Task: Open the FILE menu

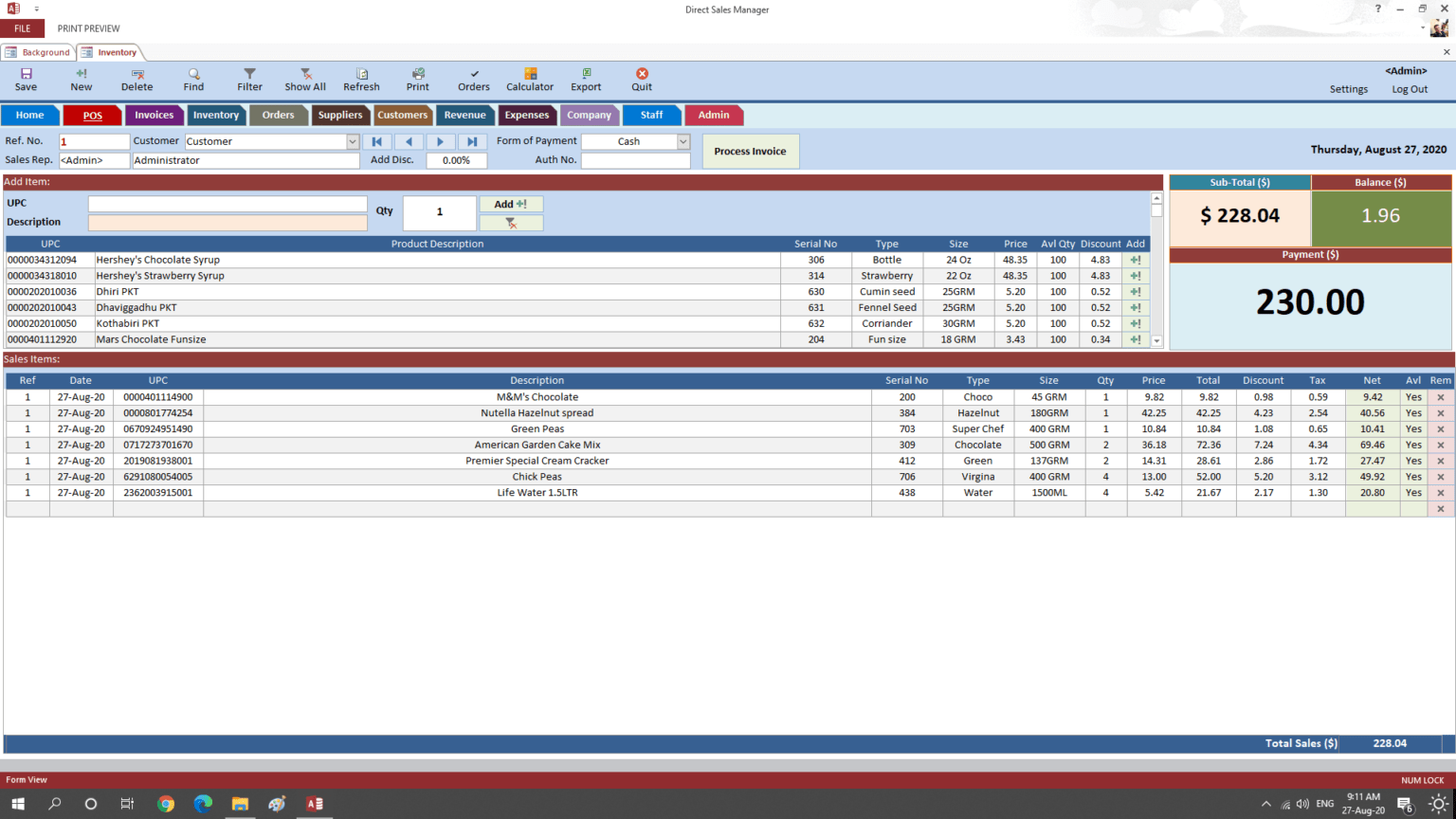Action: pyautogui.click(x=23, y=28)
